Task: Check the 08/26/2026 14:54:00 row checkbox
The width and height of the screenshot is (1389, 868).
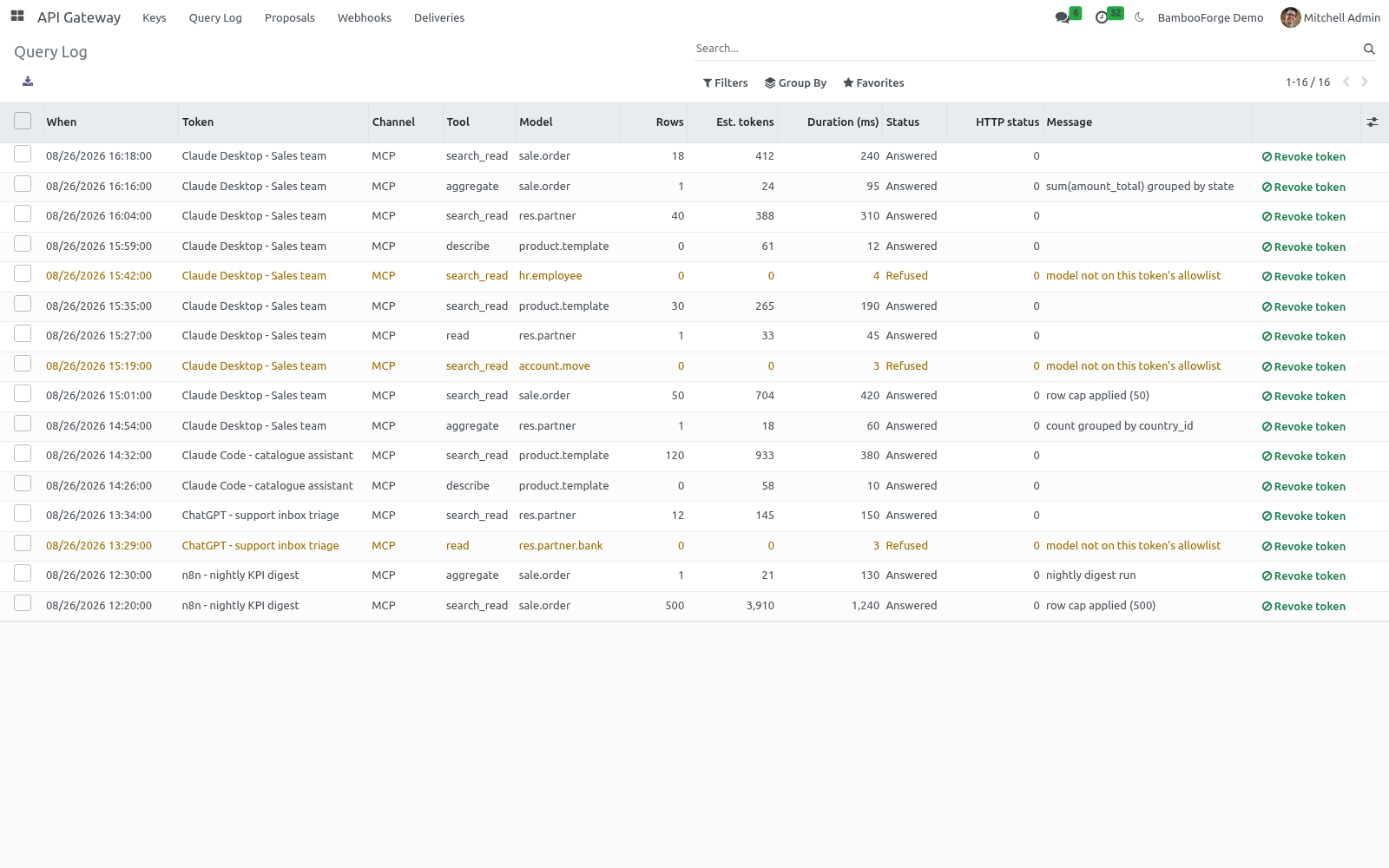Action: tap(23, 424)
